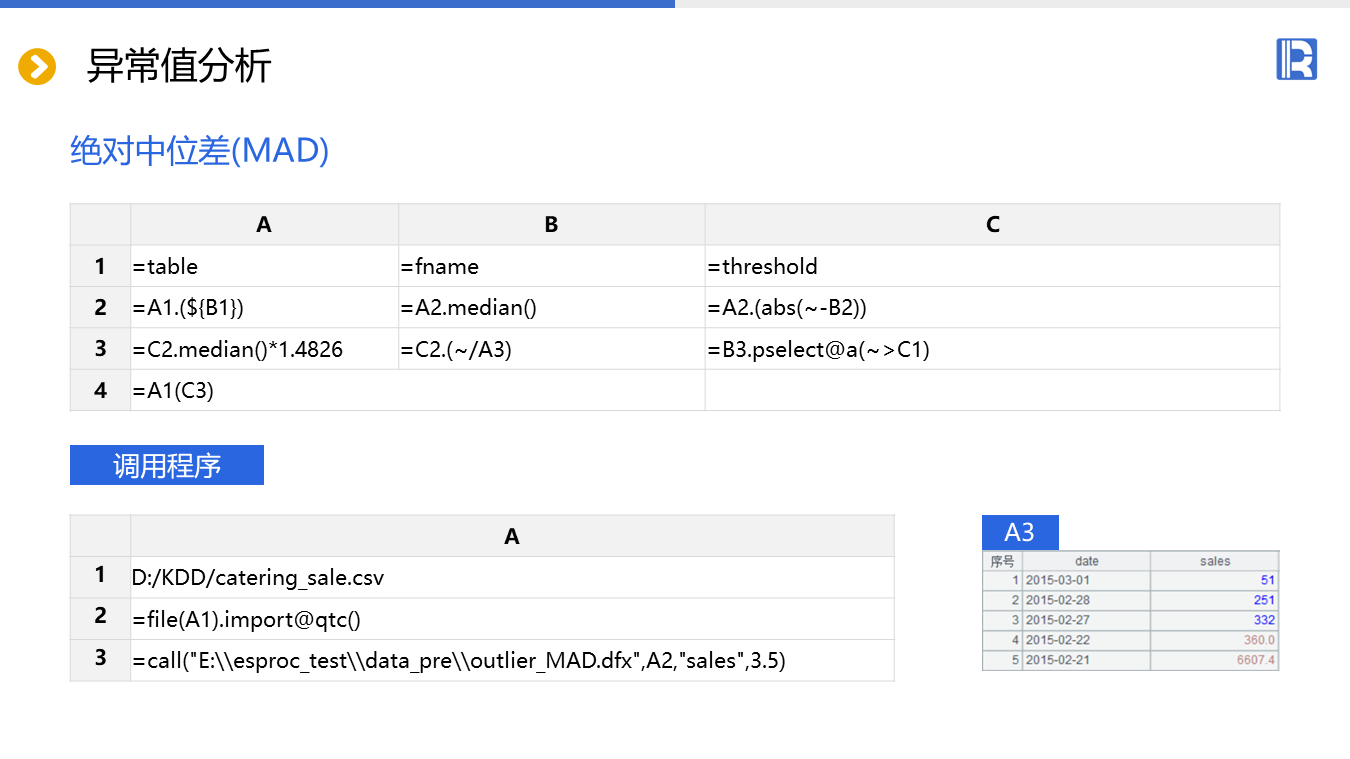Click the blue R logo icon
This screenshot has width=1350, height=759.
1296,60
